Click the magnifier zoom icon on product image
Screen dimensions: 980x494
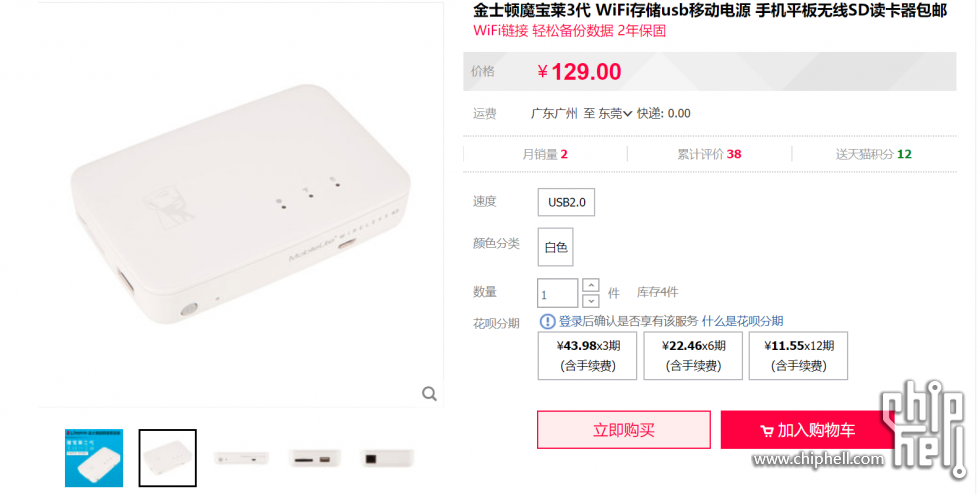pos(429,393)
